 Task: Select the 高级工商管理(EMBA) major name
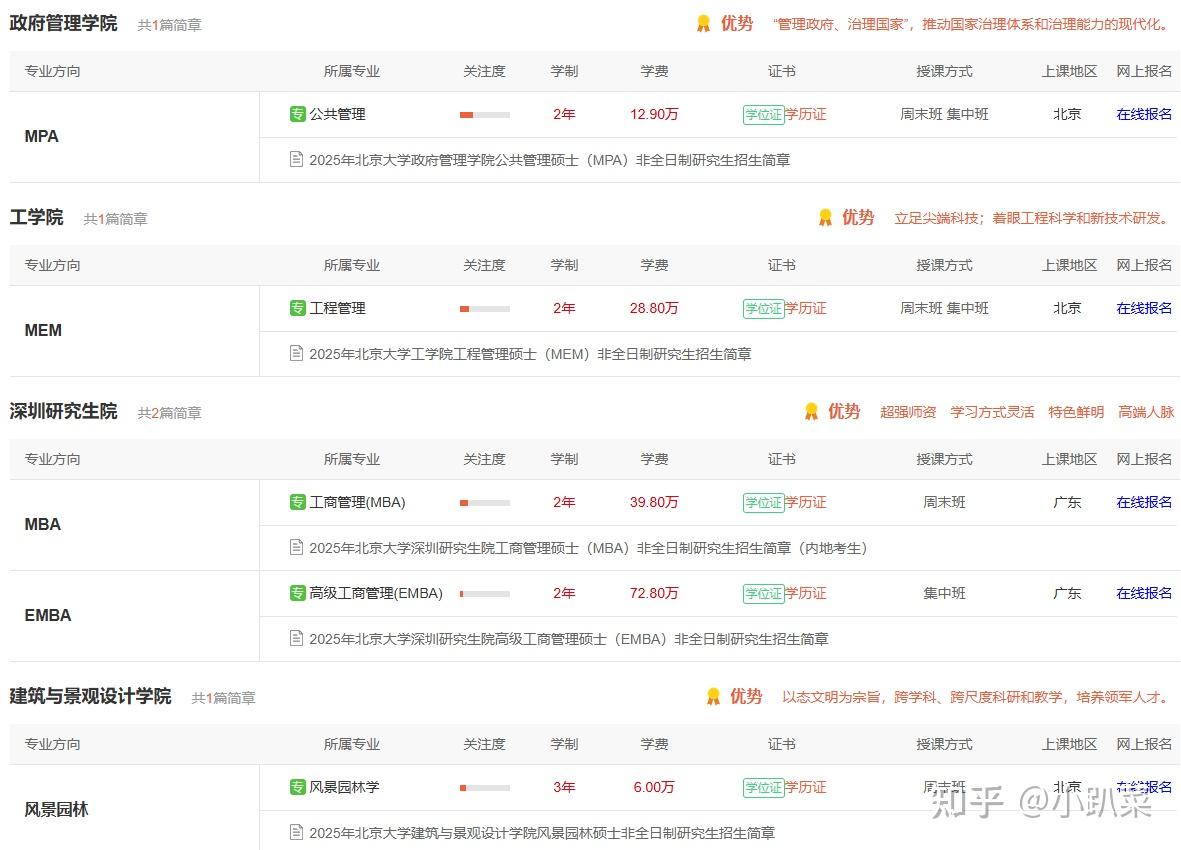coord(376,593)
